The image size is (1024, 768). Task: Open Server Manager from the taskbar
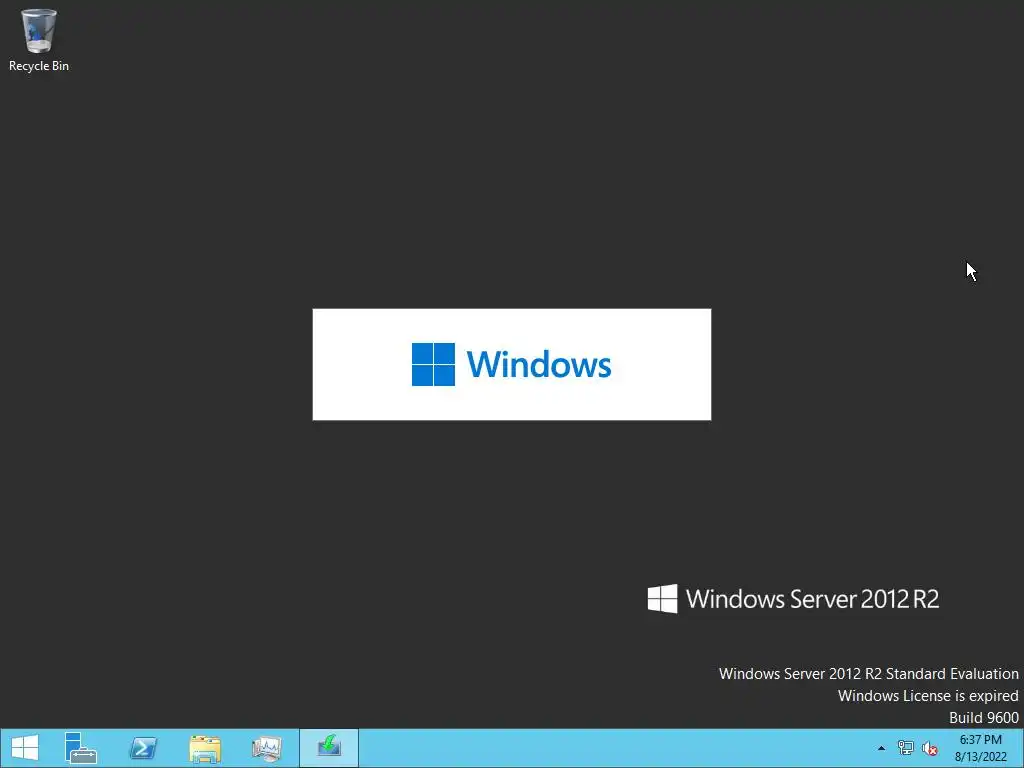[81, 748]
